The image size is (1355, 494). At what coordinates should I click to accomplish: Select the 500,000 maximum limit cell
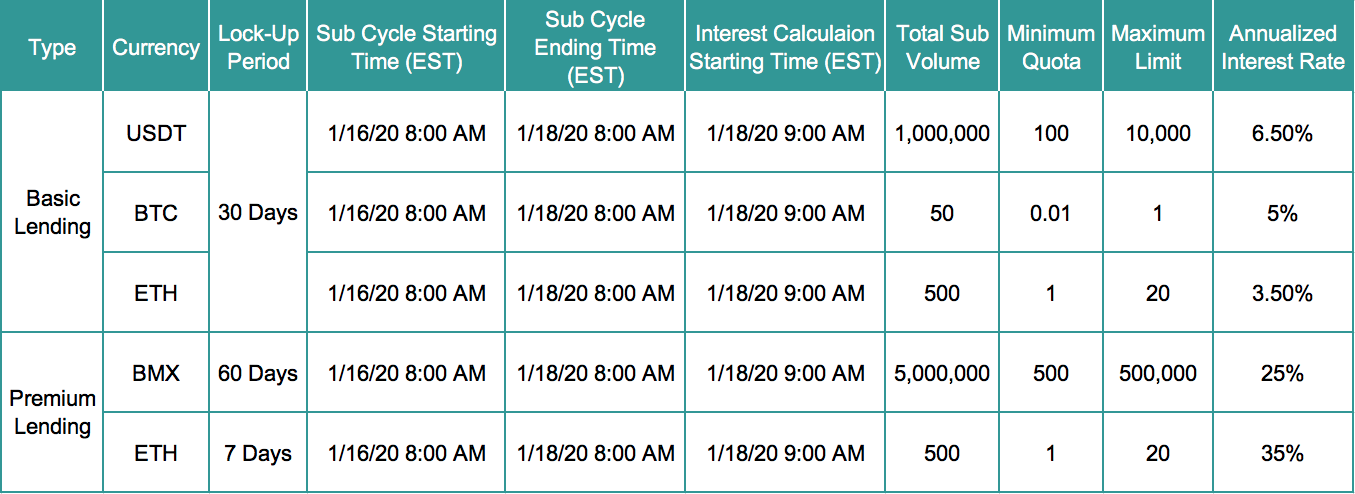tap(1158, 373)
